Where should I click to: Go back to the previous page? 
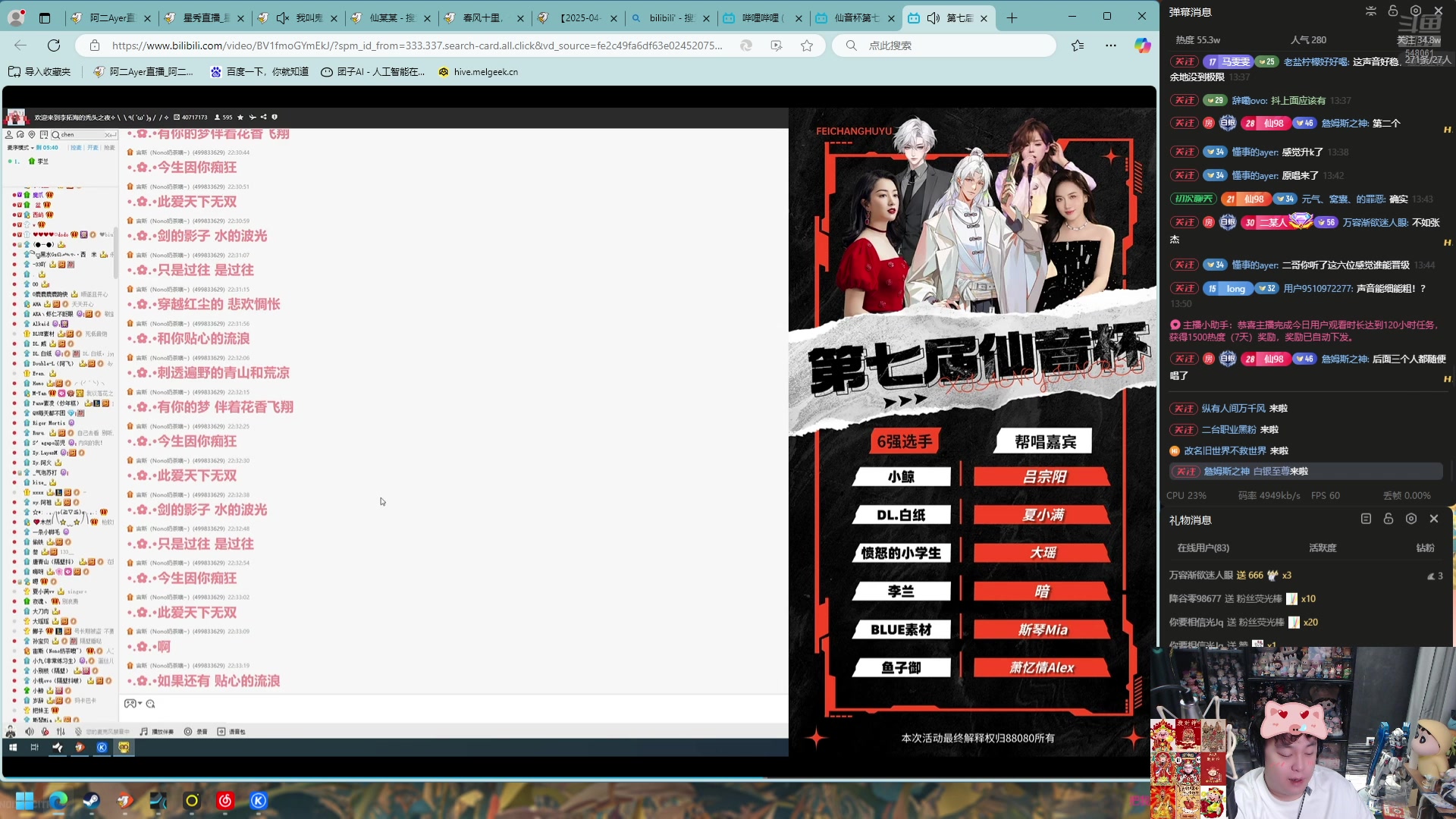(x=20, y=45)
